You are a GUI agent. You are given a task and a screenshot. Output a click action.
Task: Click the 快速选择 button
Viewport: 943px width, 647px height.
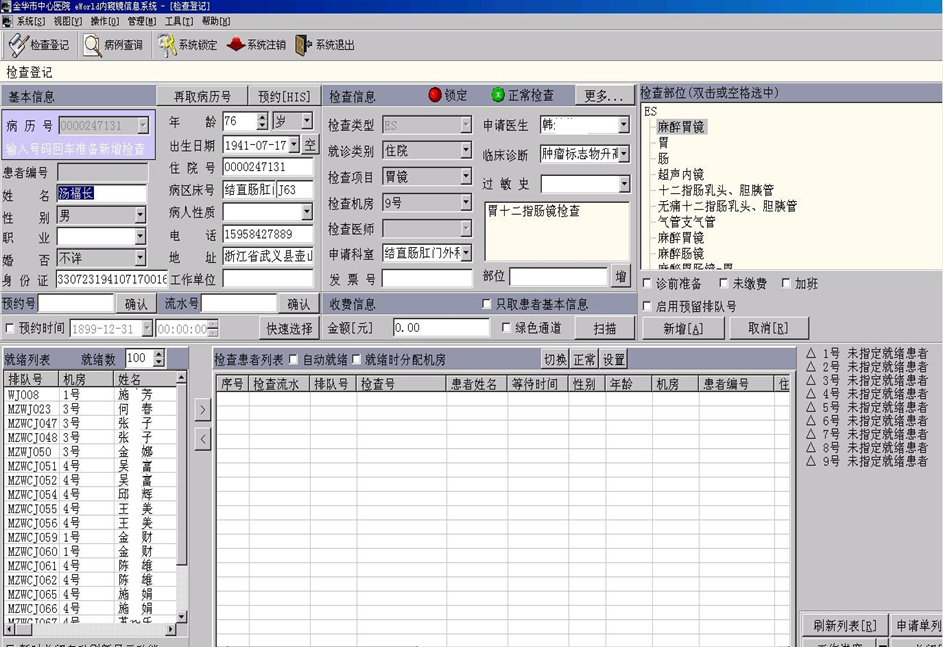pyautogui.click(x=289, y=328)
